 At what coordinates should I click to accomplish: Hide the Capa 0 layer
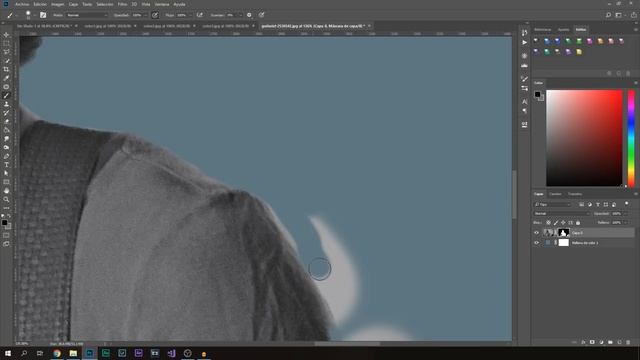click(536, 233)
